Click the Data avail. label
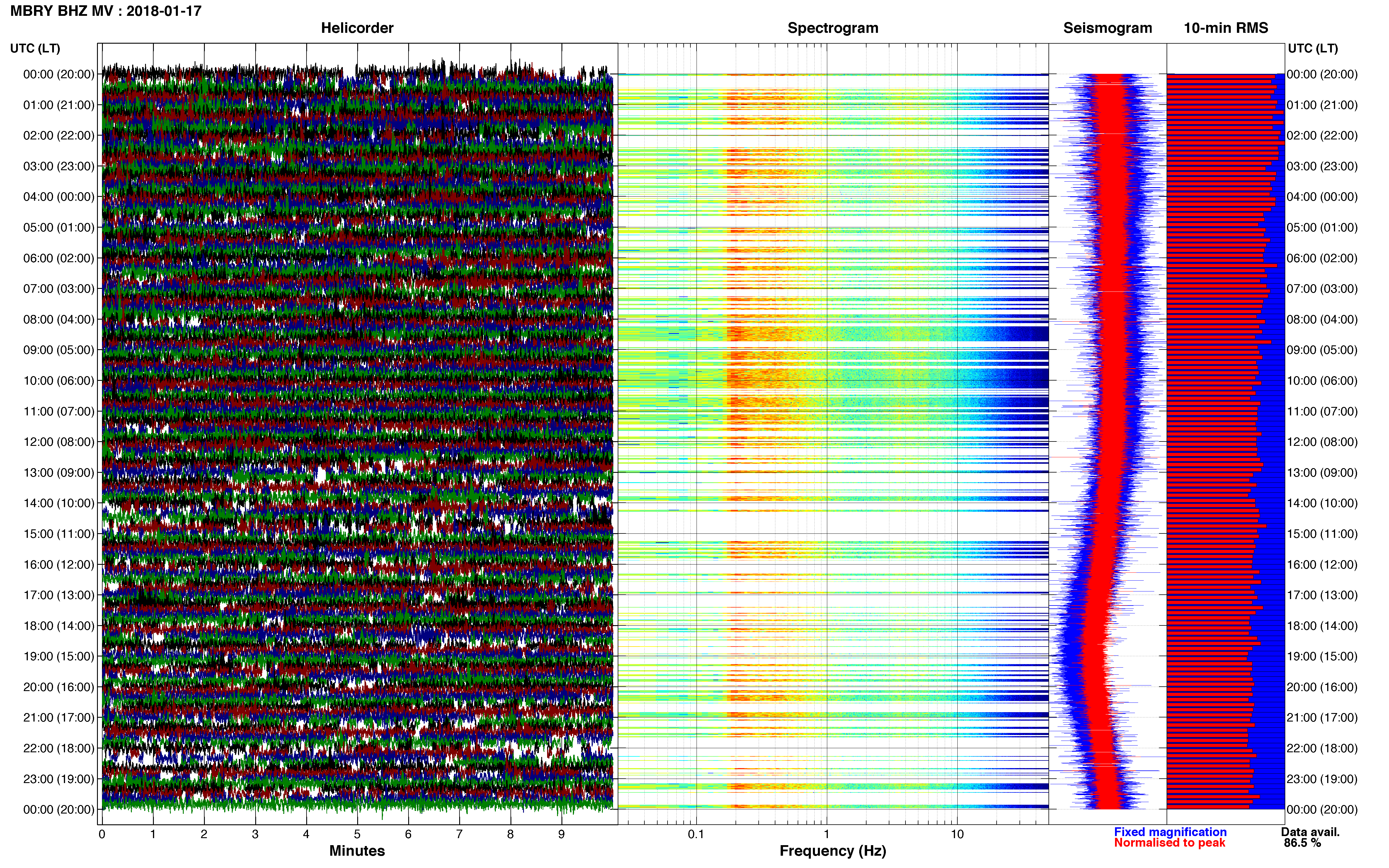Image resolution: width=1389 pixels, height=868 pixels. click(1310, 832)
